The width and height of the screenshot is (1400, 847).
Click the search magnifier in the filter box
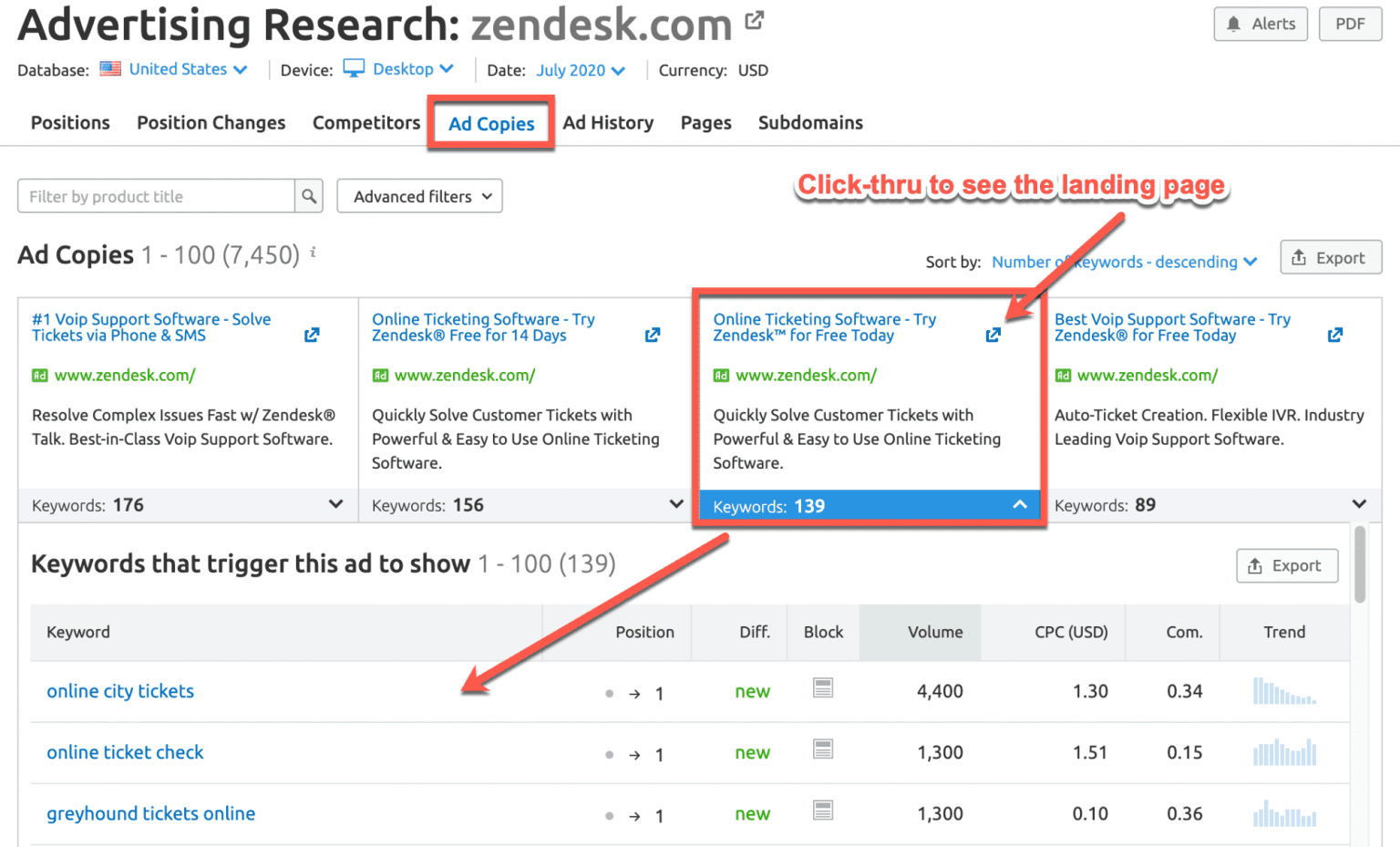(309, 195)
